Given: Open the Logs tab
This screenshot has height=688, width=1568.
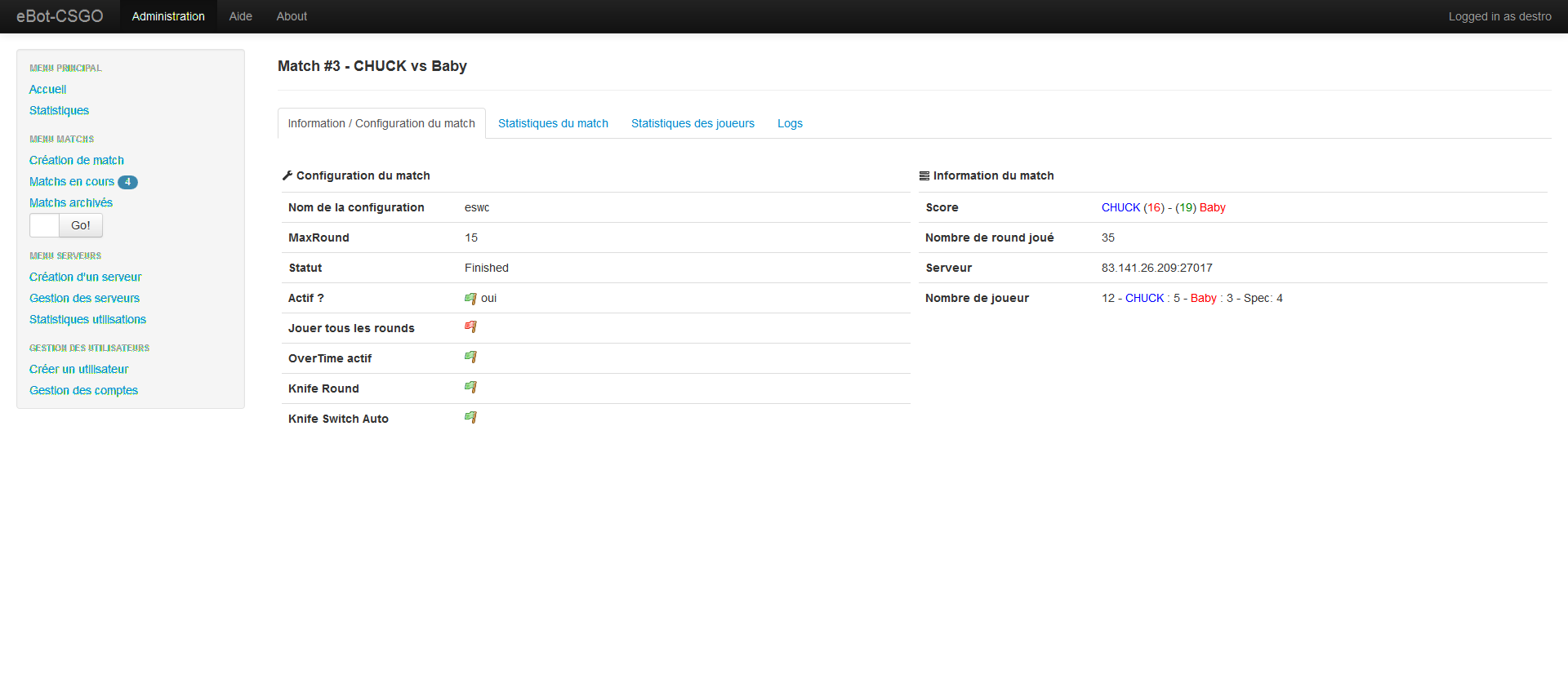Looking at the screenshot, I should (x=790, y=123).
